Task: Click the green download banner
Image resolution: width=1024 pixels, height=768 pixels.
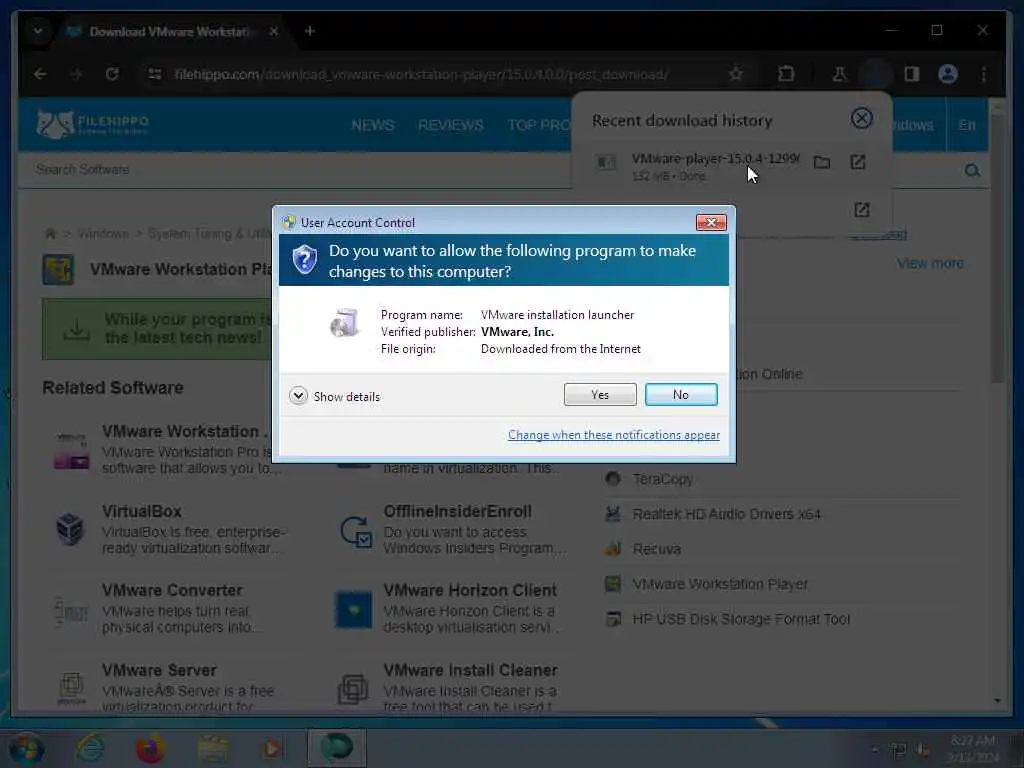Action: [158, 328]
